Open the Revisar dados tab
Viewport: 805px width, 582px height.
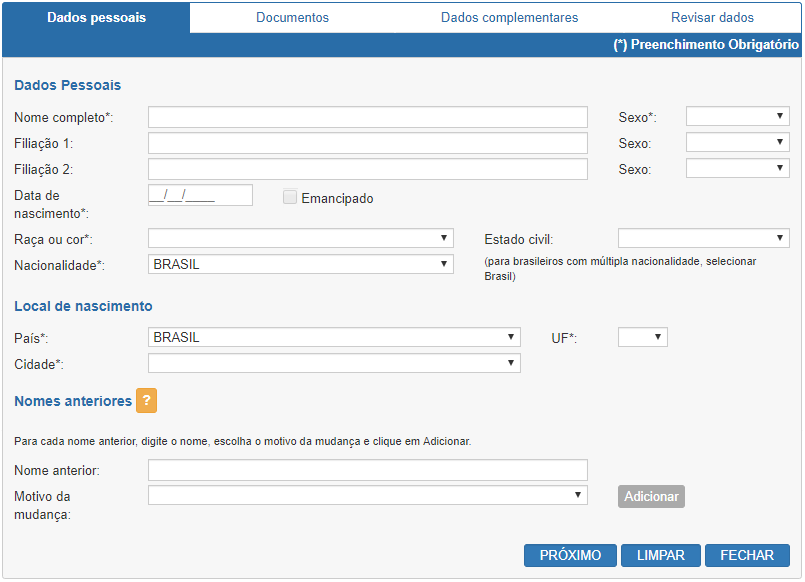(x=712, y=17)
